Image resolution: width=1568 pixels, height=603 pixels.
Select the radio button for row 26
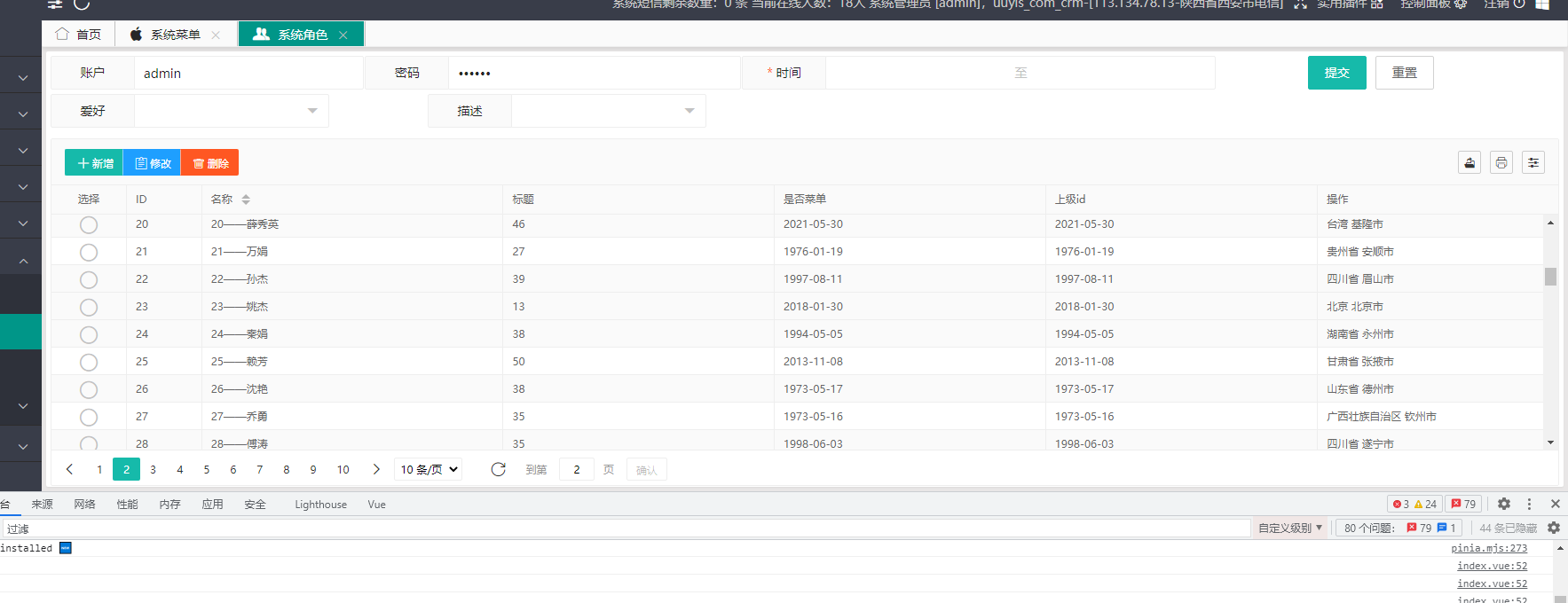tap(89, 389)
